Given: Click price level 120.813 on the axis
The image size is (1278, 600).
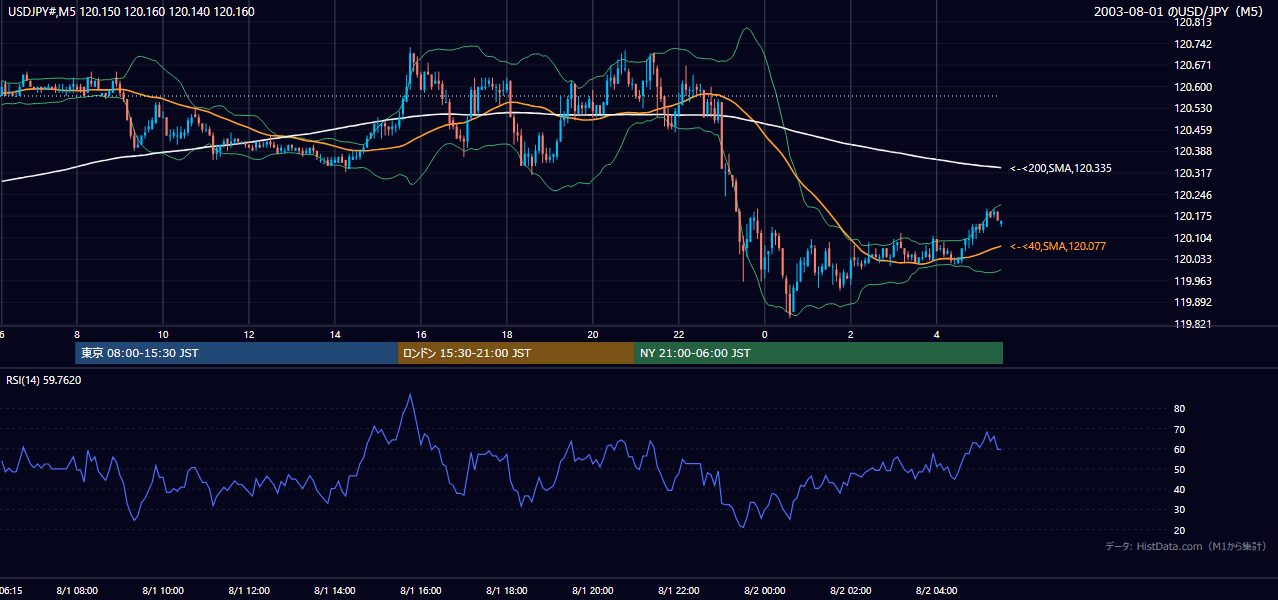Looking at the screenshot, I should (1194, 23).
